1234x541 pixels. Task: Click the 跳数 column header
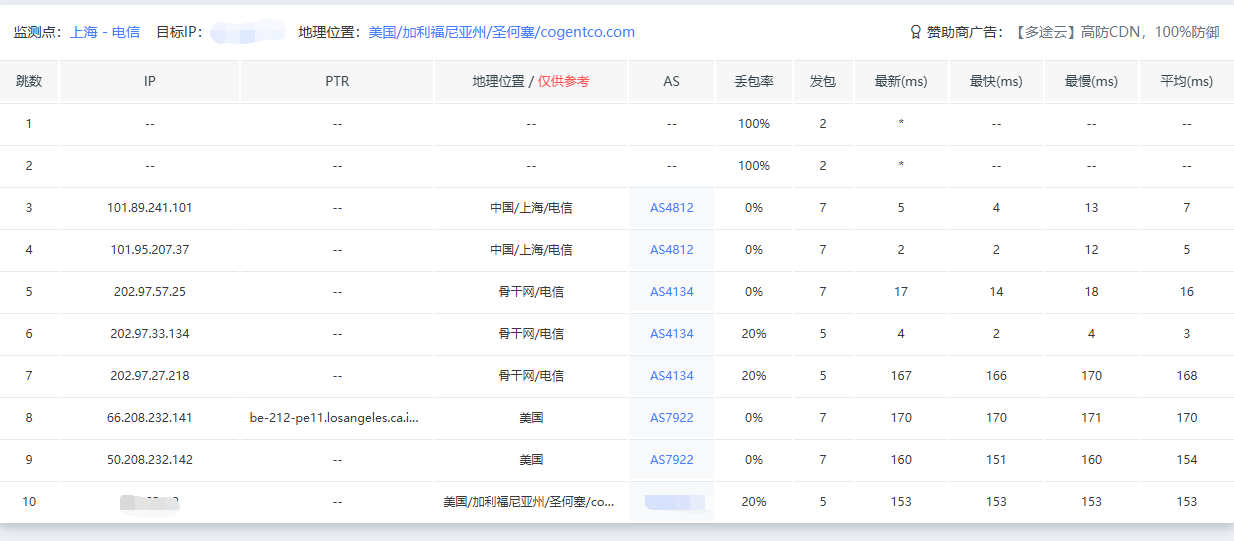click(x=29, y=82)
